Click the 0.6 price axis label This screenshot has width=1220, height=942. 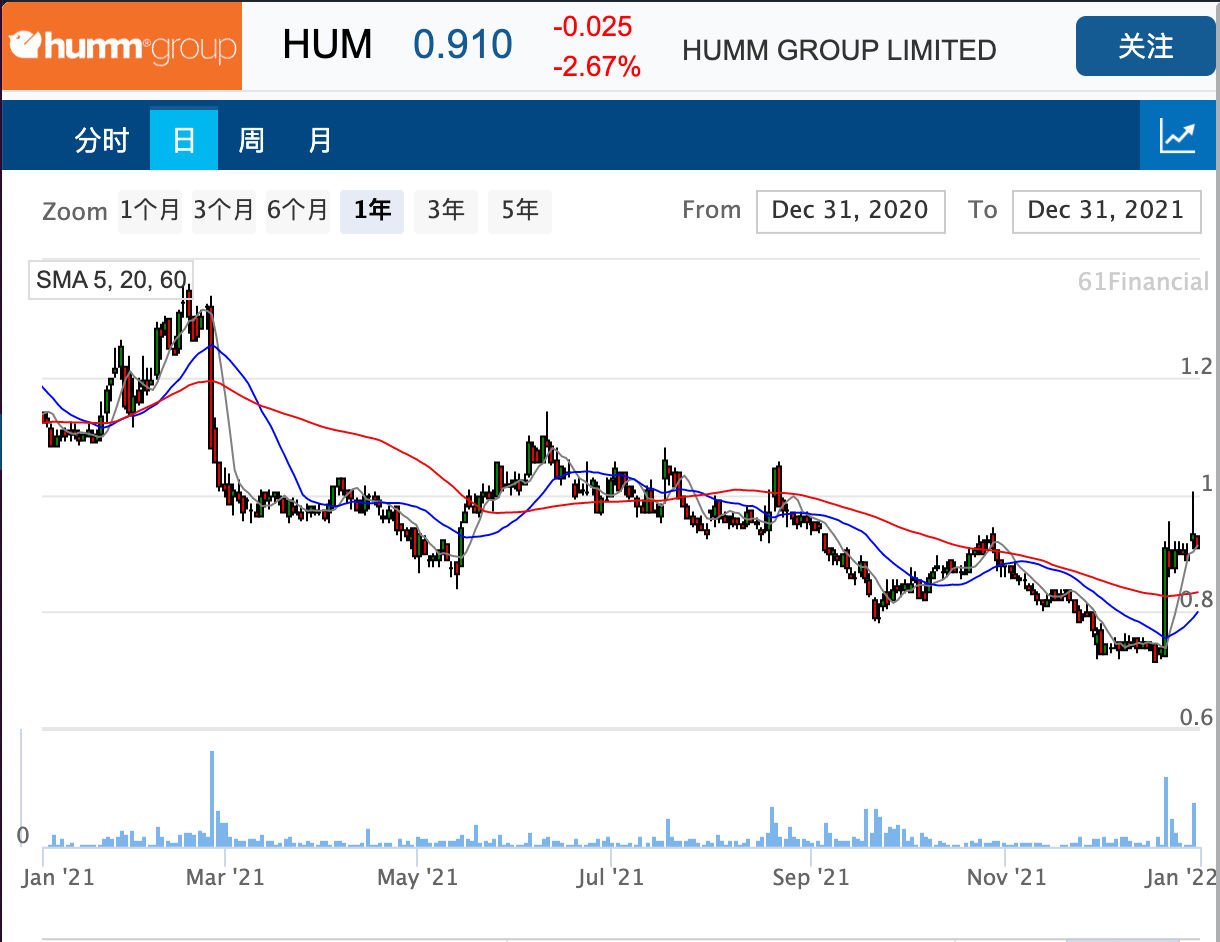[1195, 717]
